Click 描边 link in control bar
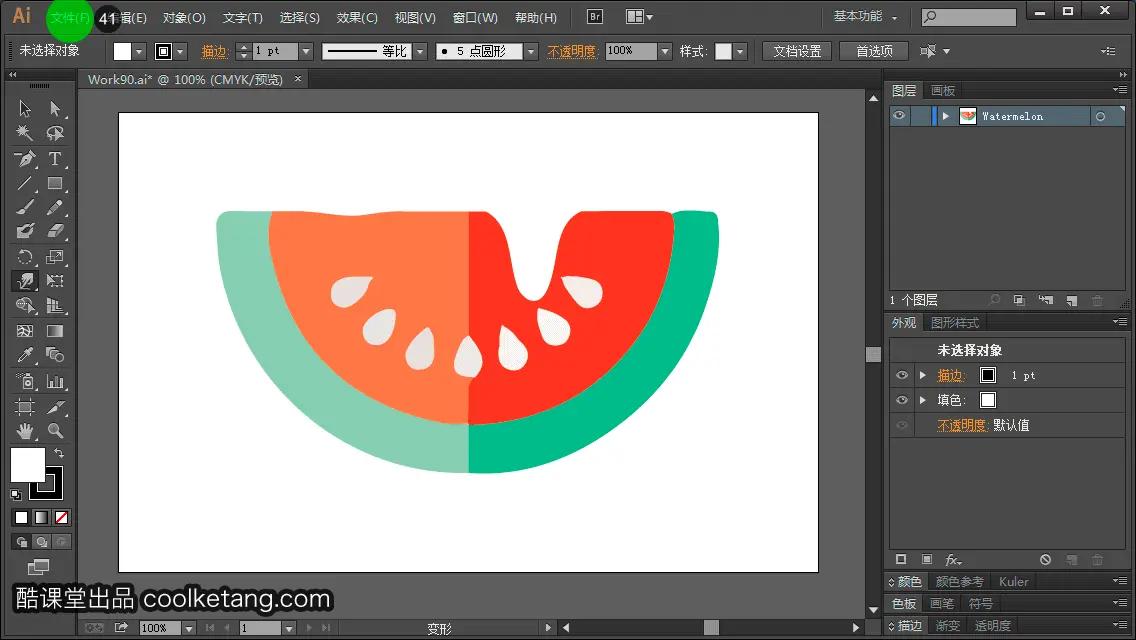 [214, 51]
